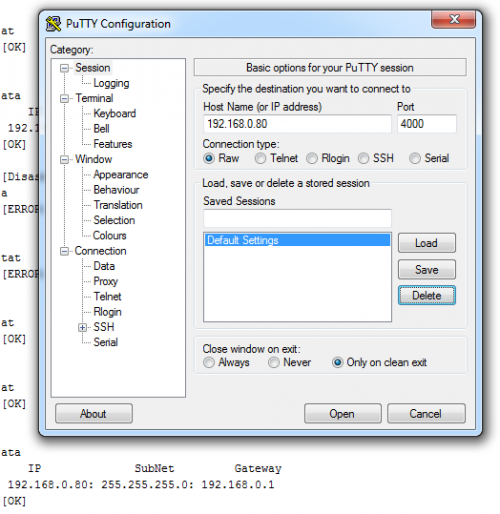Click the Cancel button
This screenshot has height=514, width=500.
426,414
